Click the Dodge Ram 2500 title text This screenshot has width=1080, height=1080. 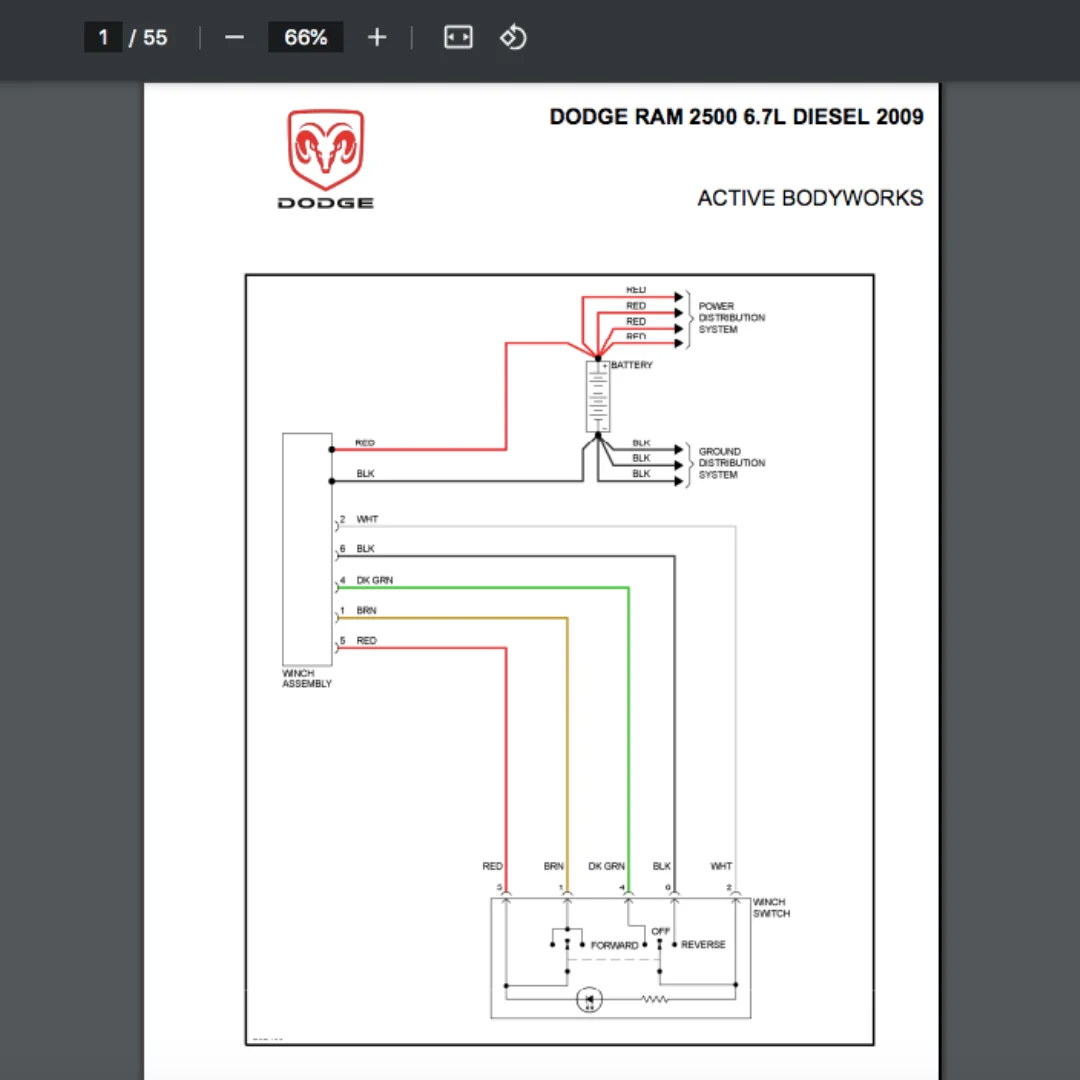[x=736, y=117]
